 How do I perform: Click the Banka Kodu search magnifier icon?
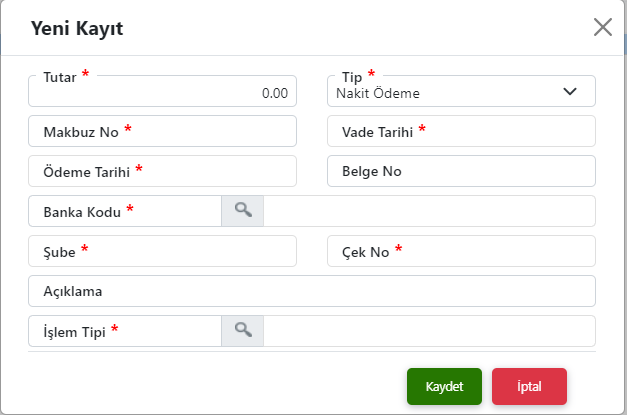[x=242, y=210]
